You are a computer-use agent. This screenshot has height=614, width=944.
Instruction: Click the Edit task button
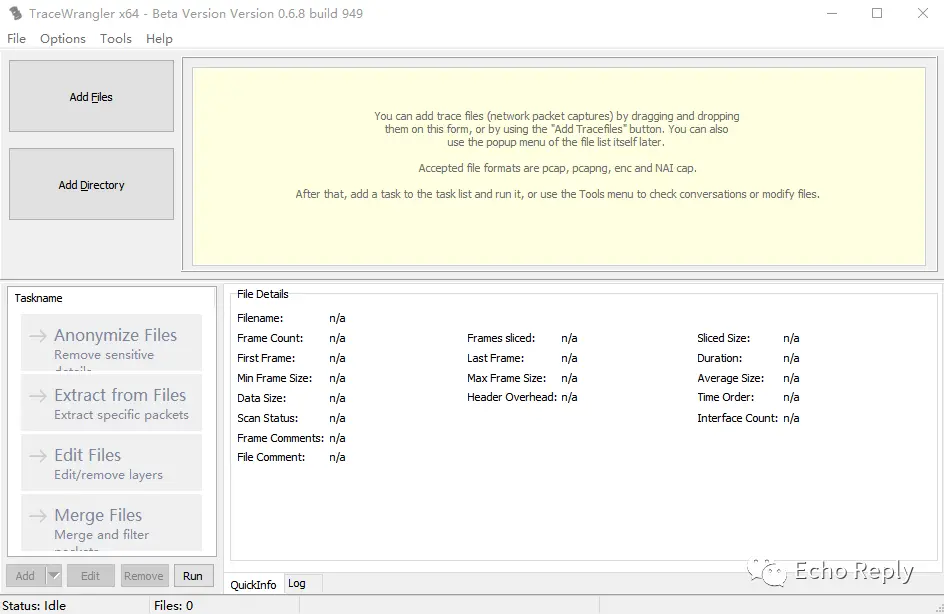90,575
